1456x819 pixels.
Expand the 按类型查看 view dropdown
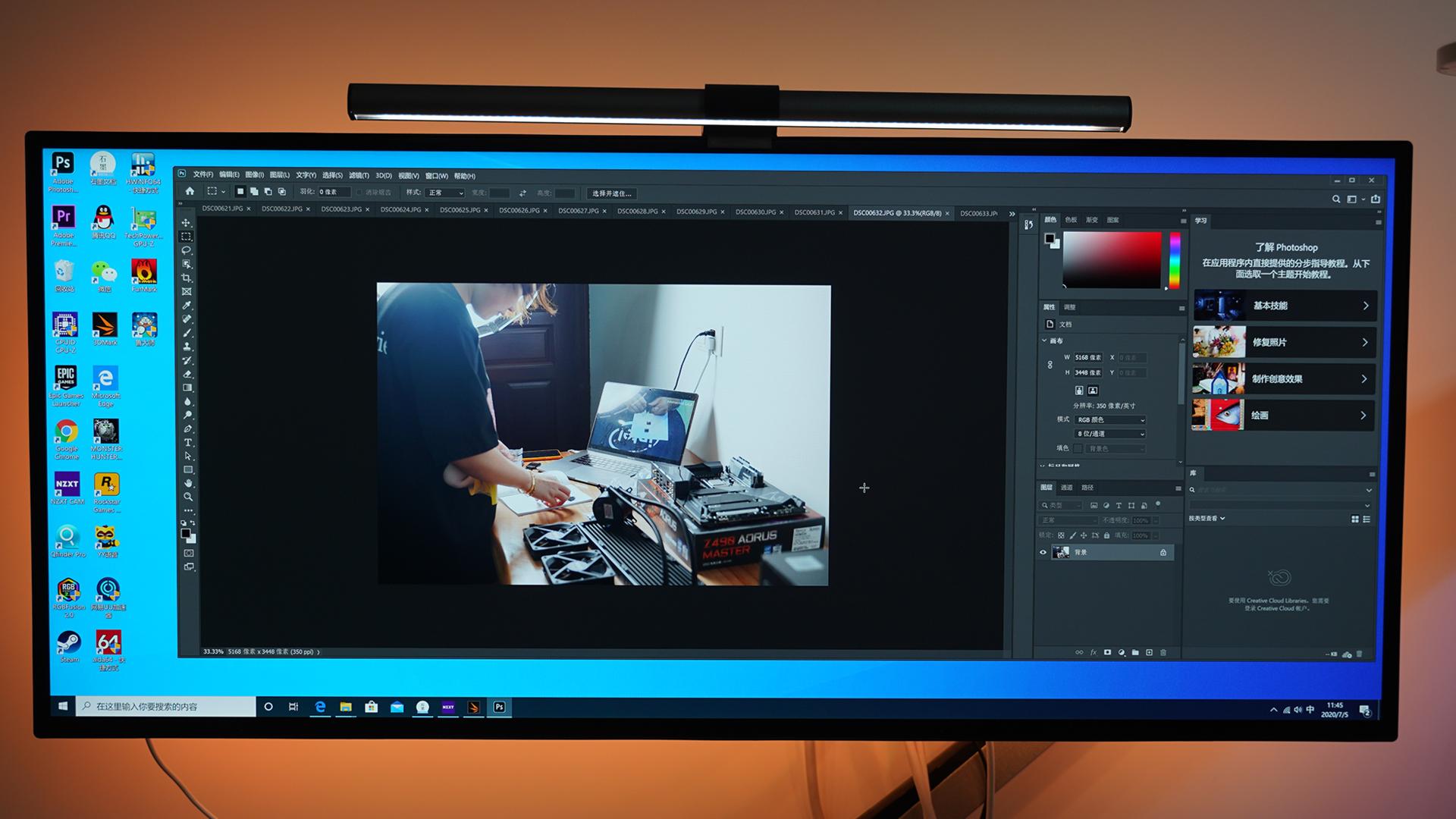pos(1207,519)
